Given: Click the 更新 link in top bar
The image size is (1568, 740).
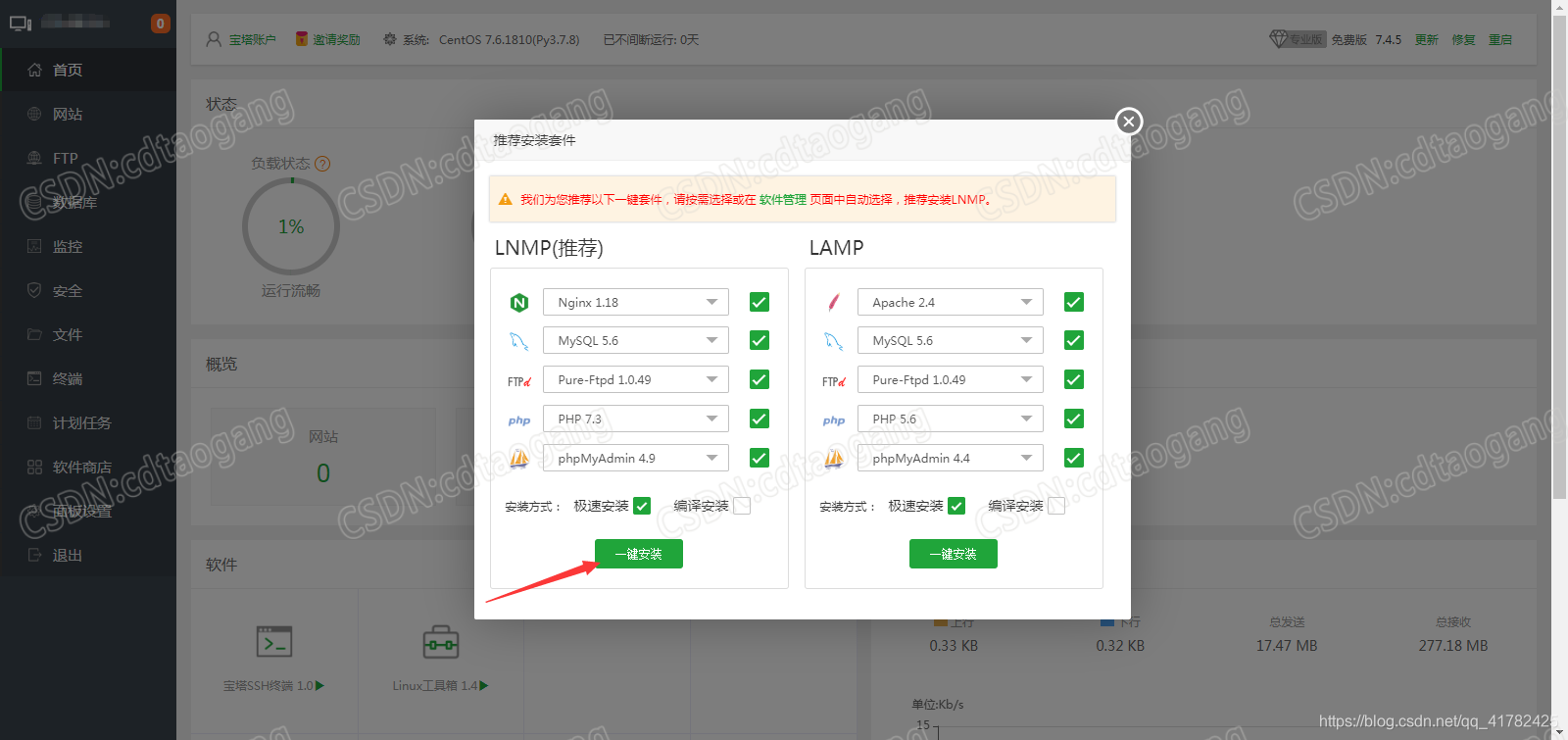Looking at the screenshot, I should point(1426,39).
